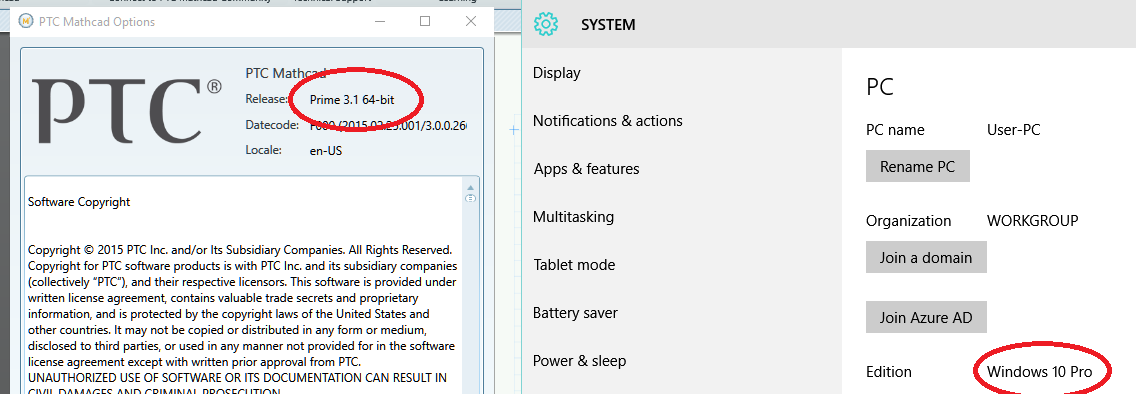
Task: Click the PC heading in Settings
Action: 880,87
